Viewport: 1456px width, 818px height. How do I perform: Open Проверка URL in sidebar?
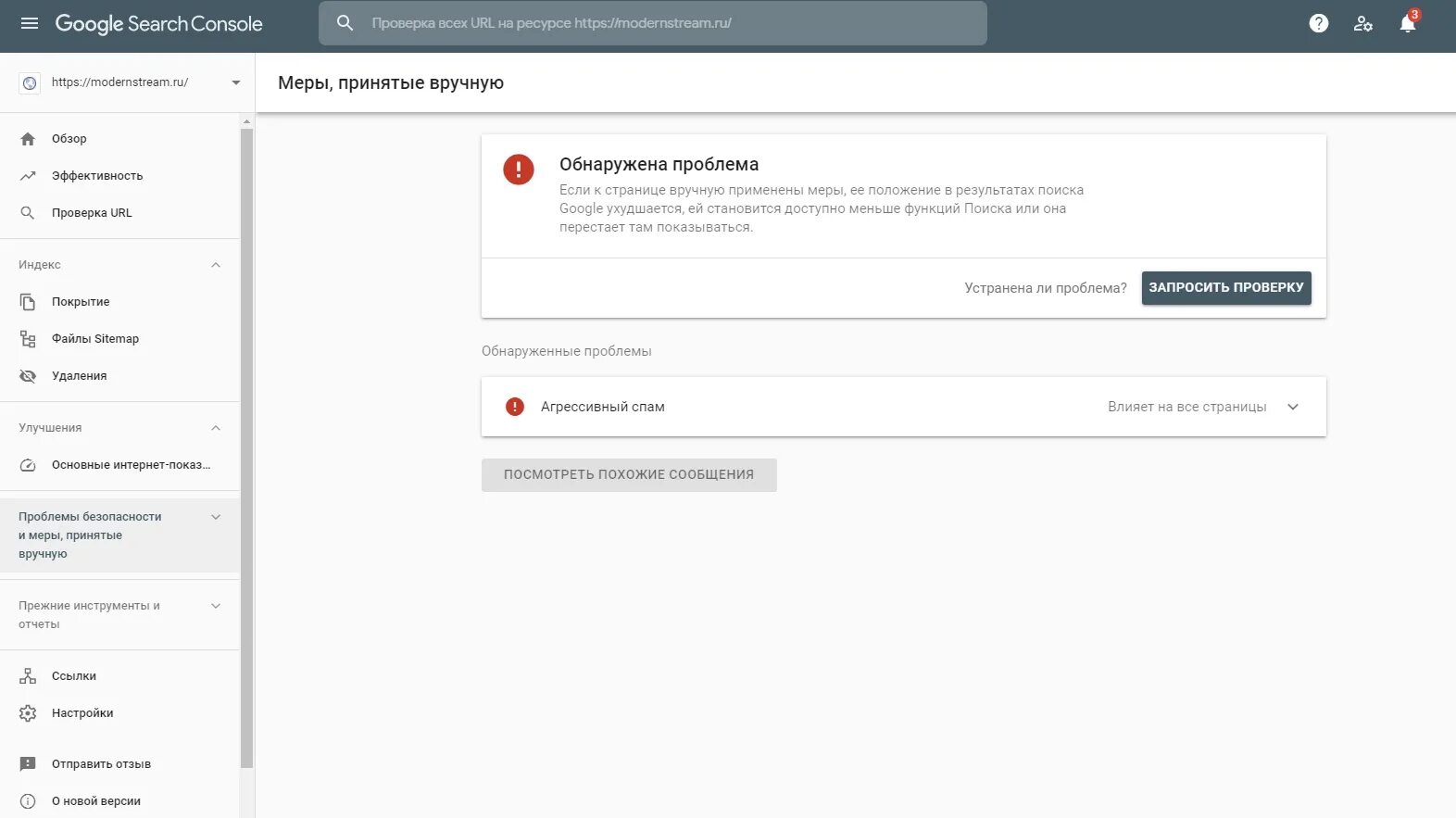(120, 213)
